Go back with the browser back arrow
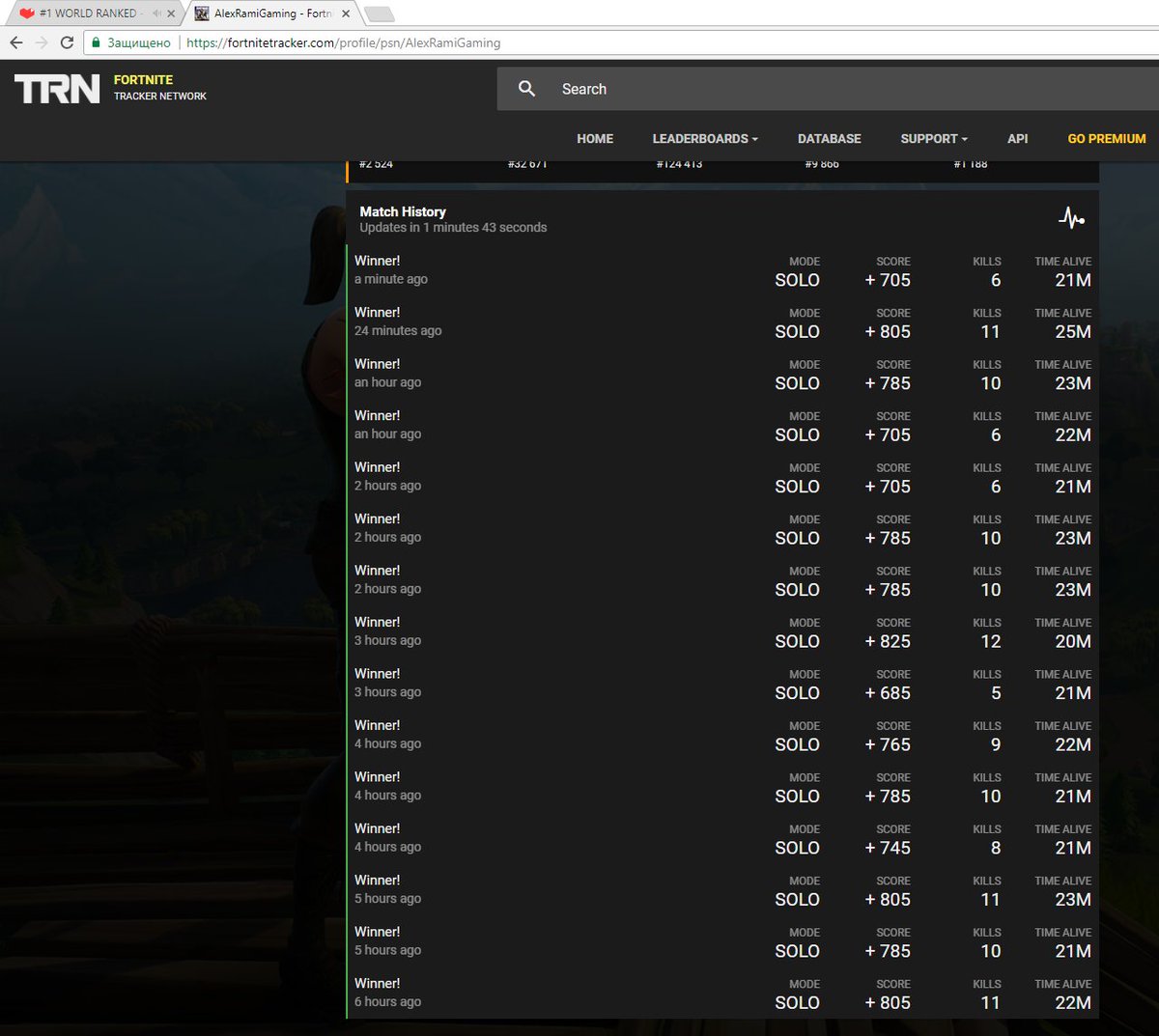This screenshot has width=1159, height=1036. (x=15, y=42)
